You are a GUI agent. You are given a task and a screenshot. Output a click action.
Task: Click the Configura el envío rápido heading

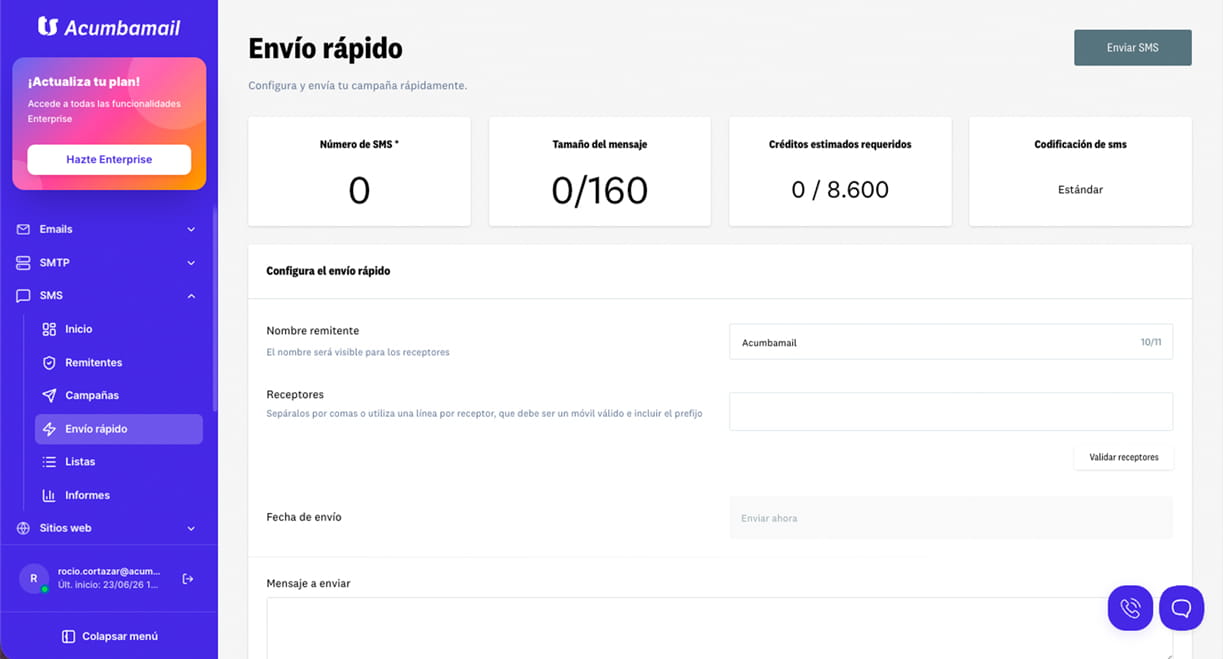click(x=328, y=271)
